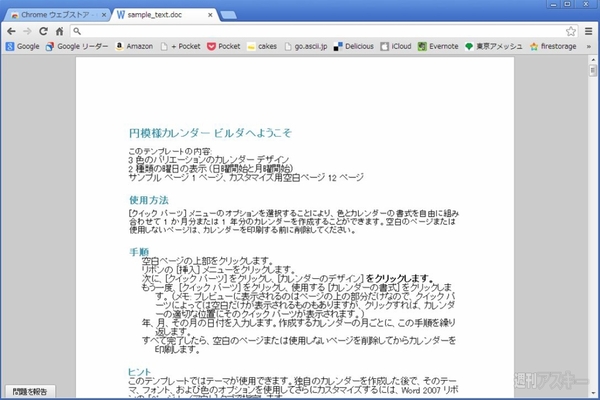Click line 空白ページの上部をクリックします
Screen dimensions: 600x400
tap(207, 261)
